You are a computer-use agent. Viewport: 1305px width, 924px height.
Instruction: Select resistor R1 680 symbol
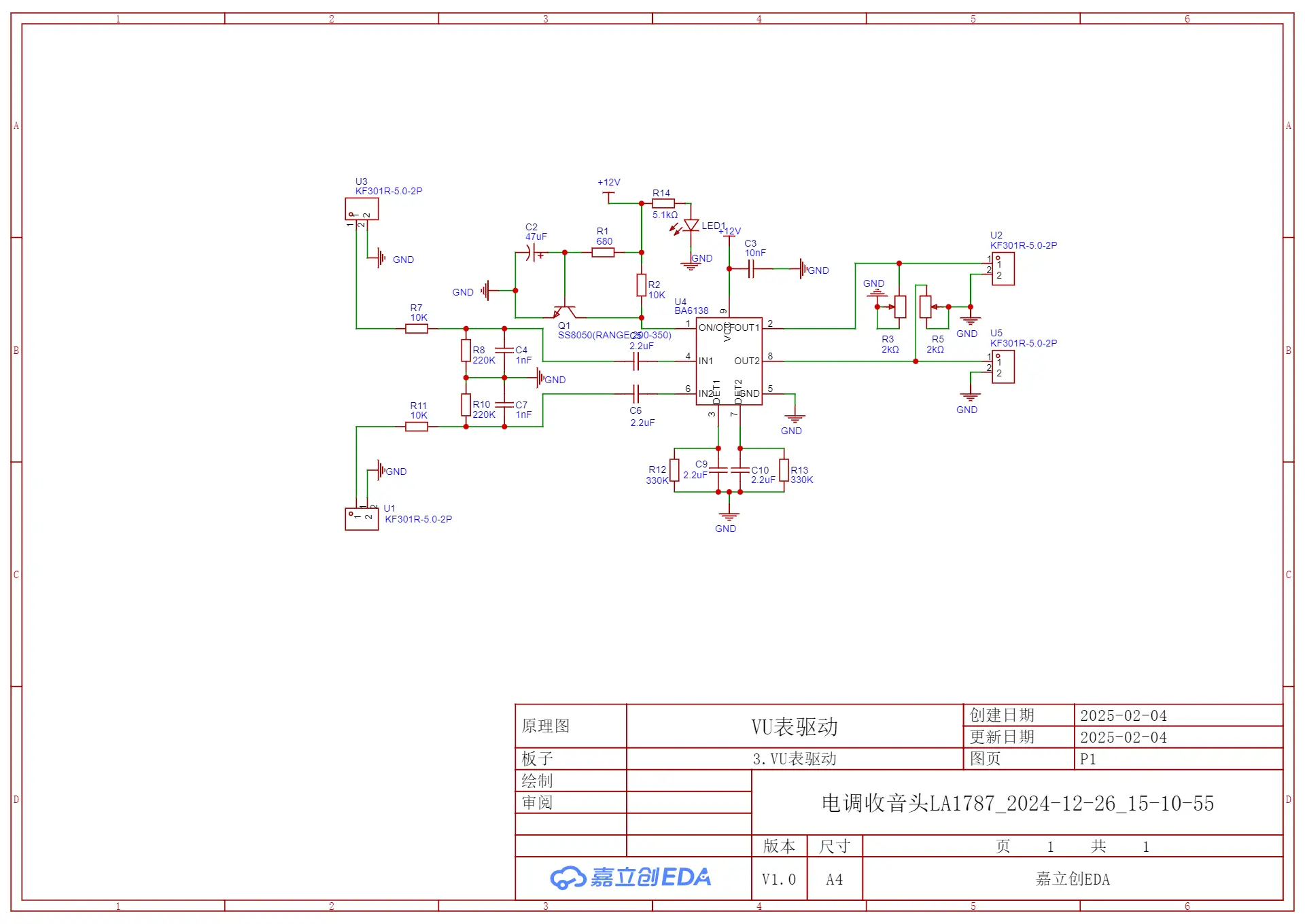603,253
